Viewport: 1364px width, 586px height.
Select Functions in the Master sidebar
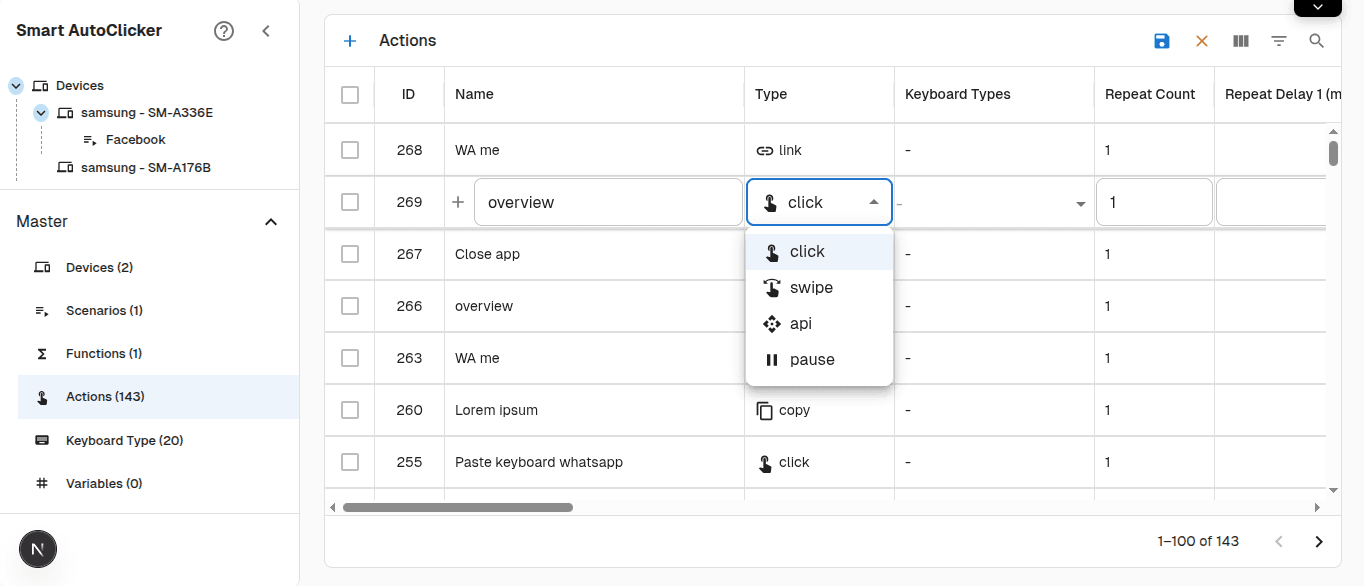tap(102, 353)
